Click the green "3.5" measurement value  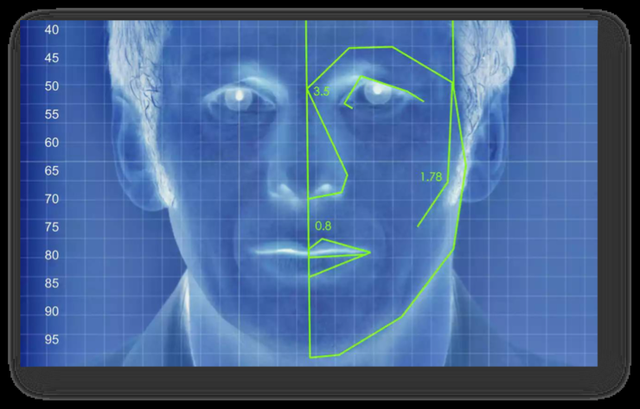[321, 91]
